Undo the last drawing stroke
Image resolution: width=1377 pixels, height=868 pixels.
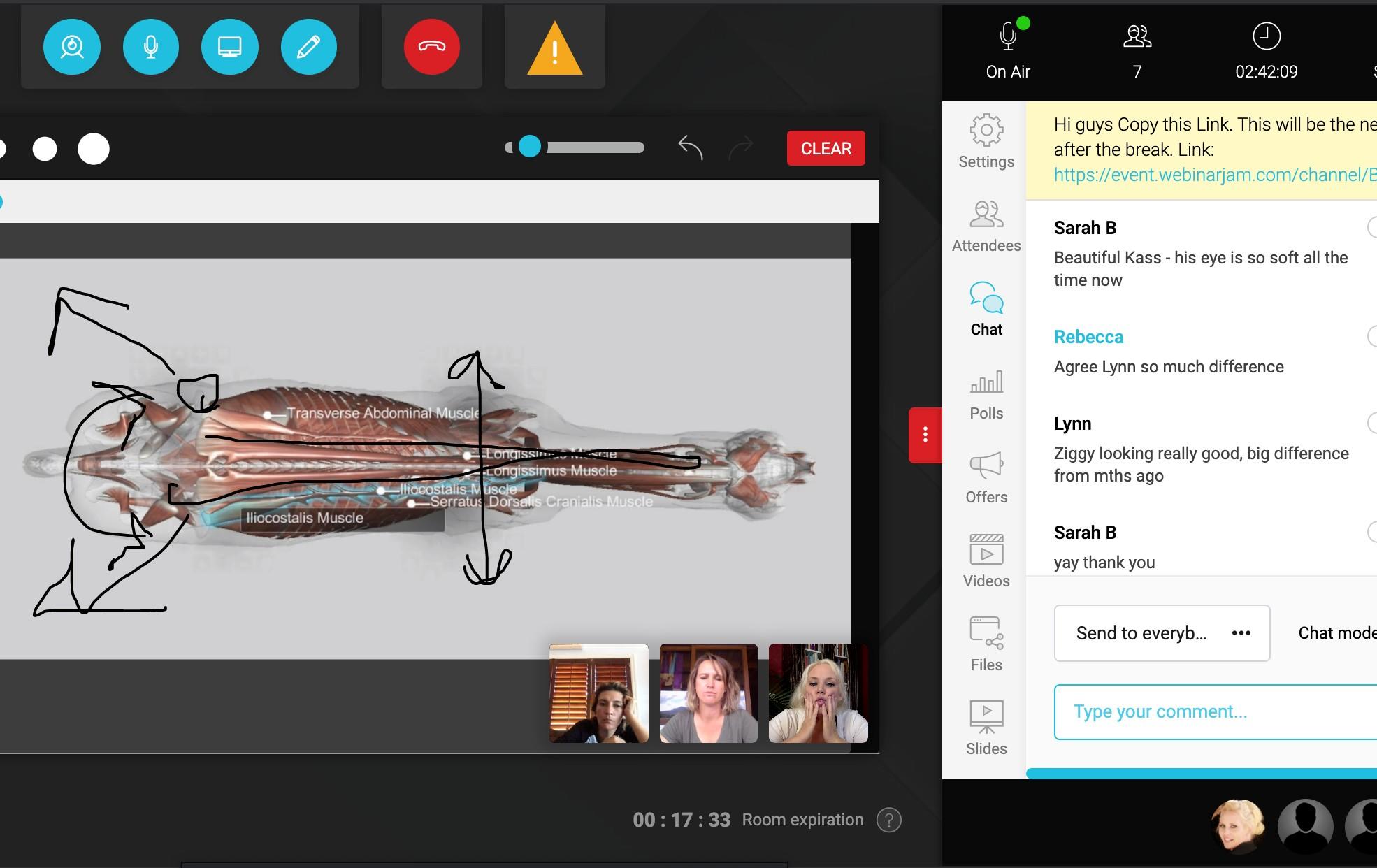point(690,147)
